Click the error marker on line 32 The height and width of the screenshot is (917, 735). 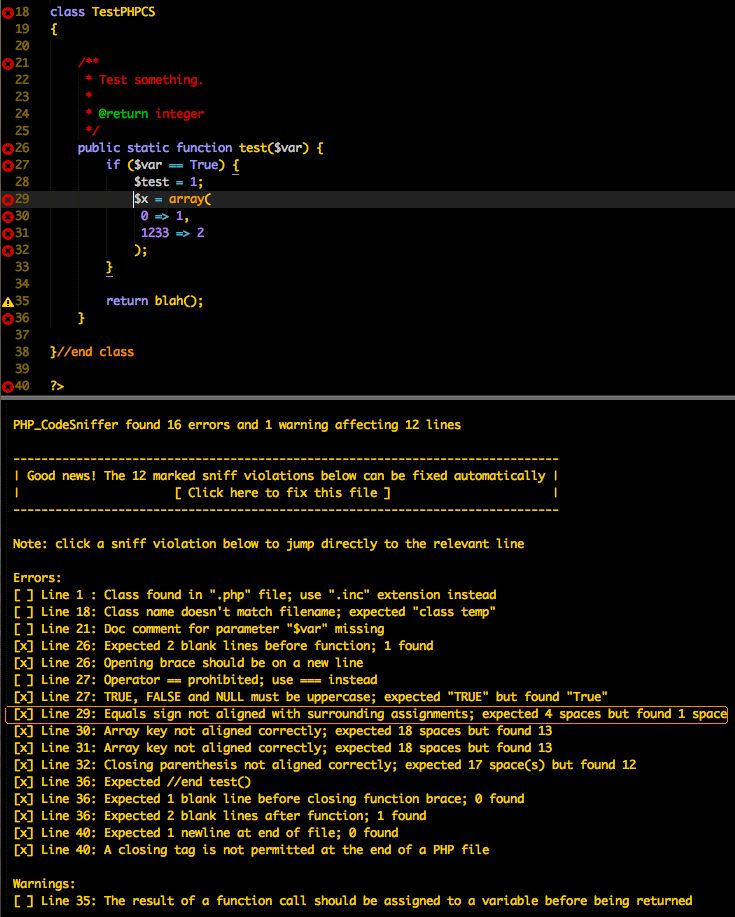(8, 250)
